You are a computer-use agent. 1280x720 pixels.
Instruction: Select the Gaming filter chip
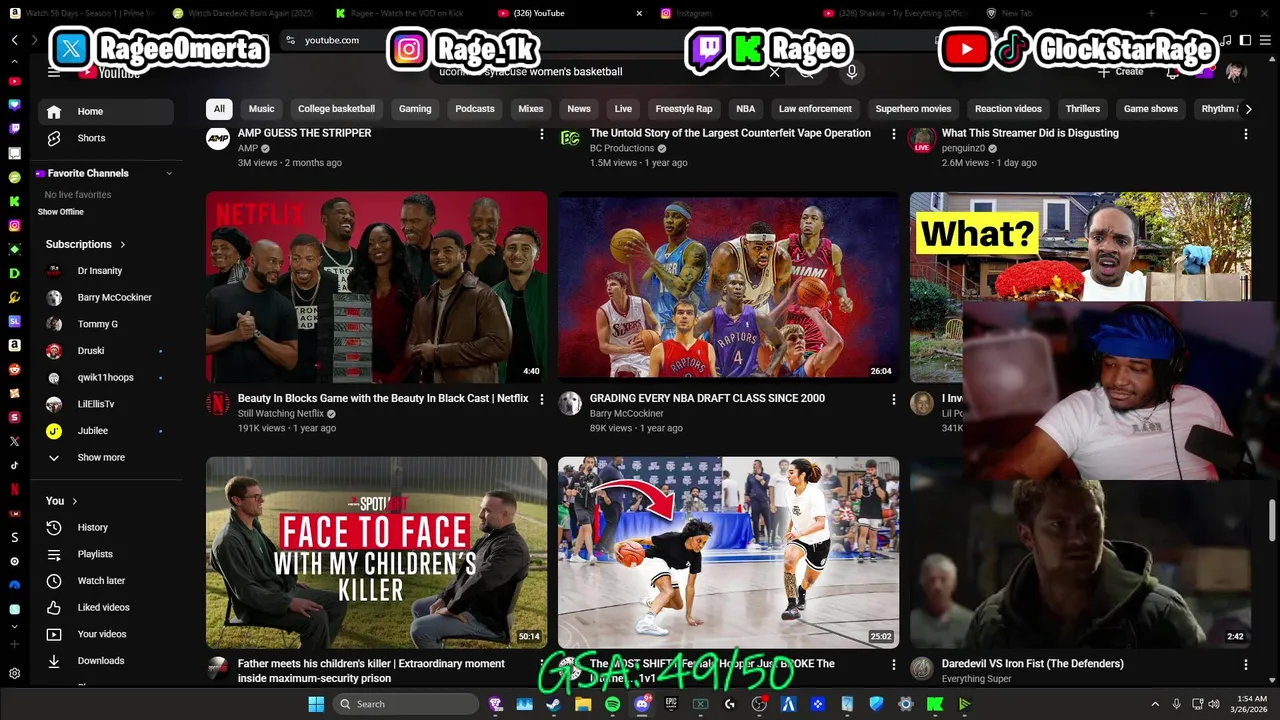click(x=415, y=109)
